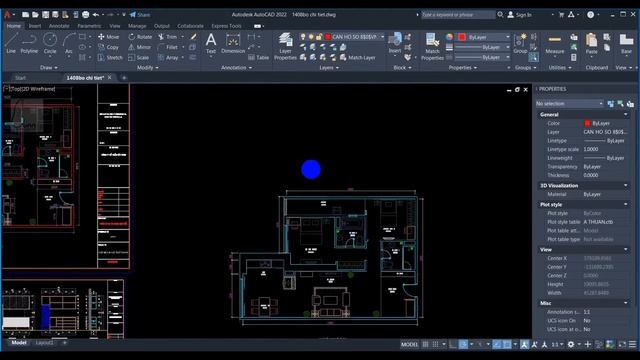The width and height of the screenshot is (640, 360).
Task: Start the Fillet command
Action: 168,47
